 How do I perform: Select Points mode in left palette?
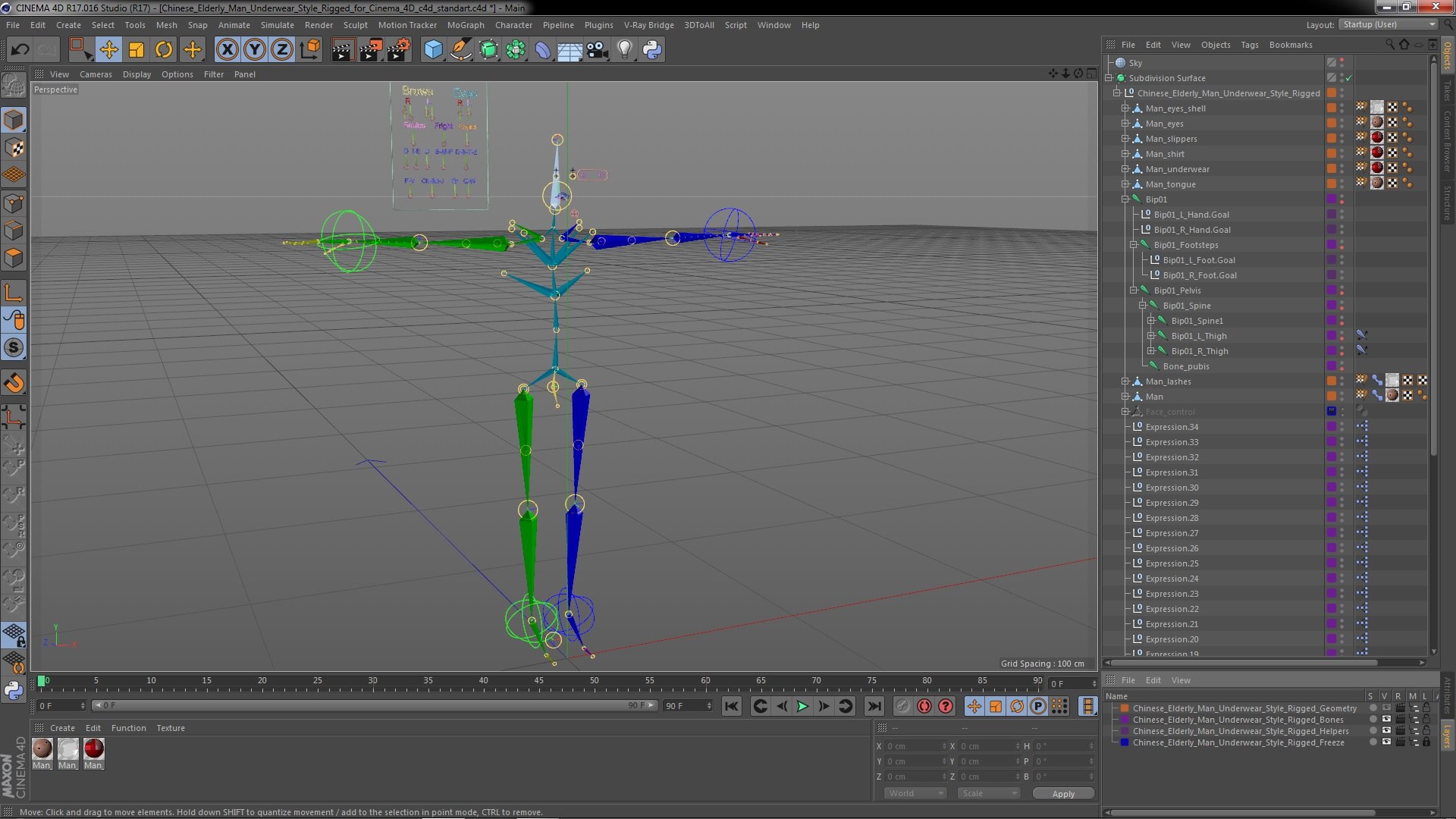(14, 203)
